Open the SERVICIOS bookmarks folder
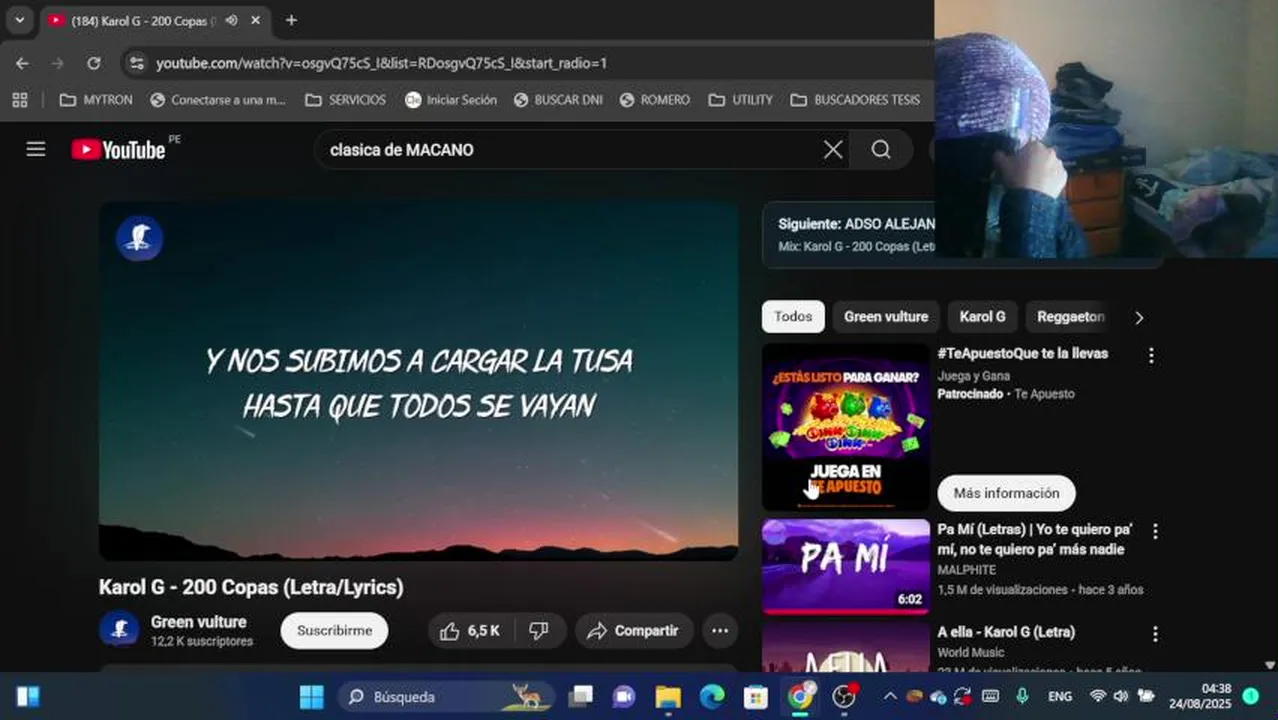The width and height of the screenshot is (1278, 720). [x=346, y=100]
